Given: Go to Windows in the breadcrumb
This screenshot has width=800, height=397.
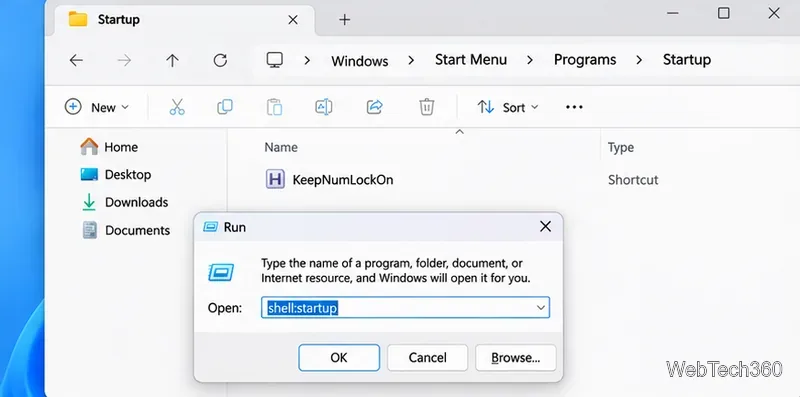Looking at the screenshot, I should point(360,61).
